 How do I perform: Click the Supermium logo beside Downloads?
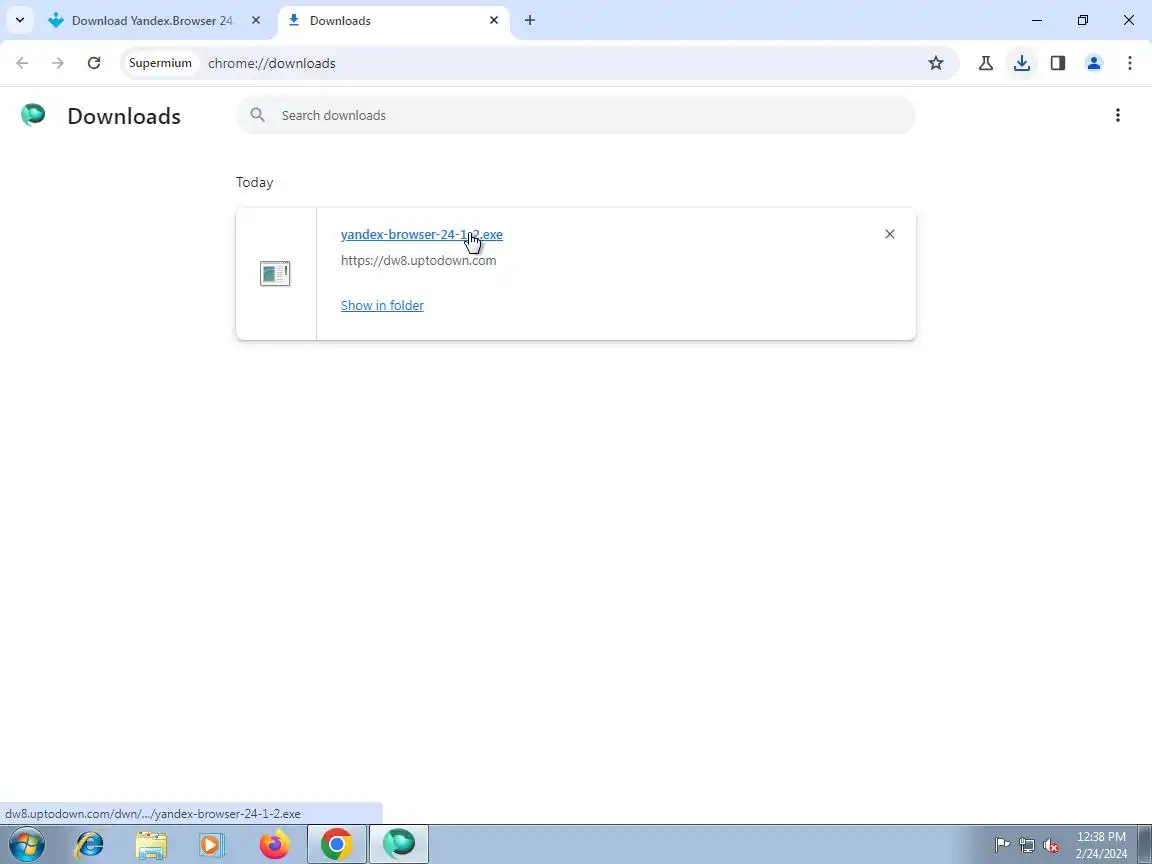point(33,115)
